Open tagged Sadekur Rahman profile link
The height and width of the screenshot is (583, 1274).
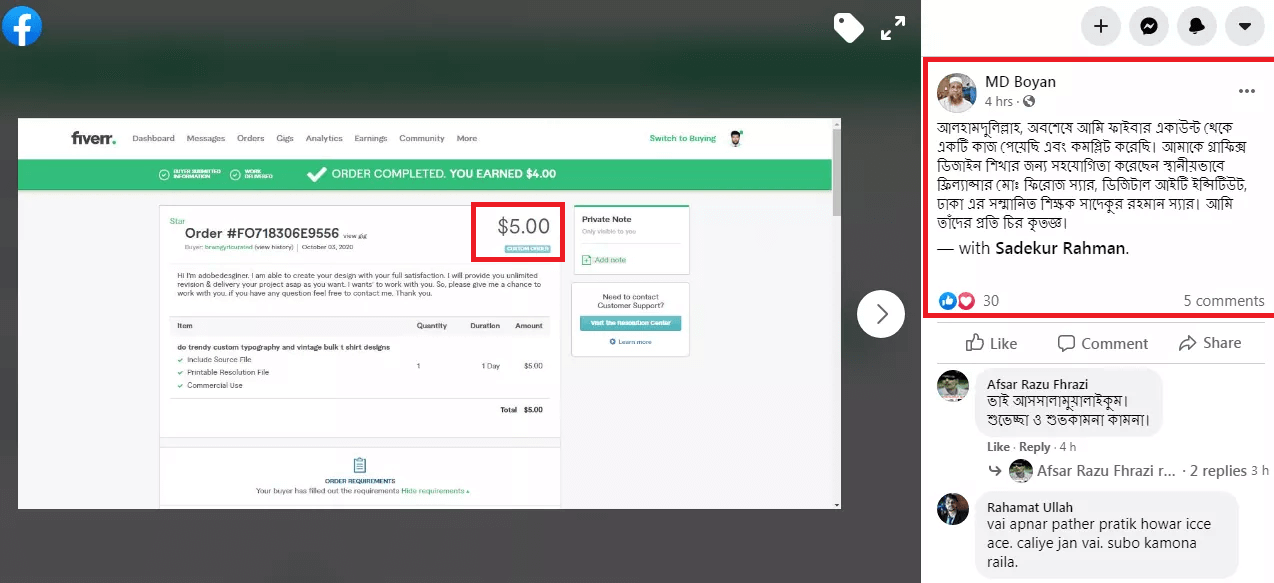1061,248
